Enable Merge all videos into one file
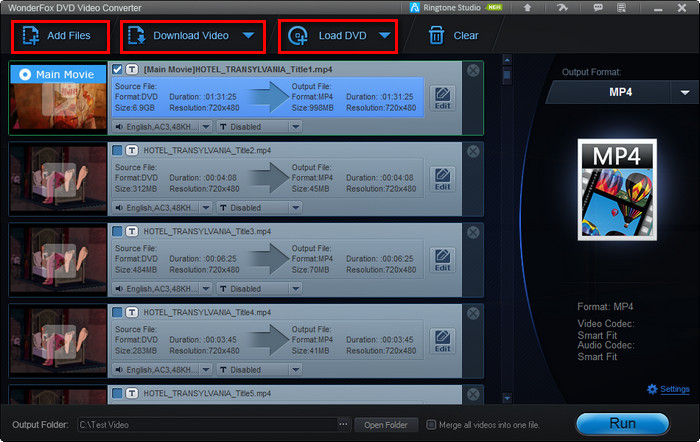 [x=431, y=425]
